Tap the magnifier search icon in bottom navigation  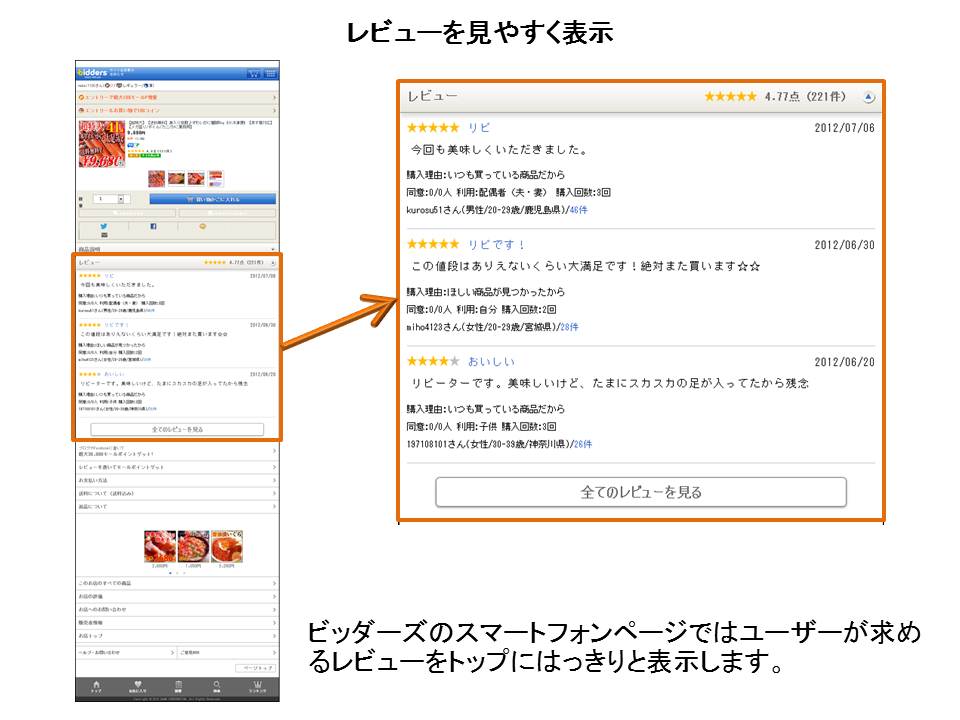[x=217, y=685]
